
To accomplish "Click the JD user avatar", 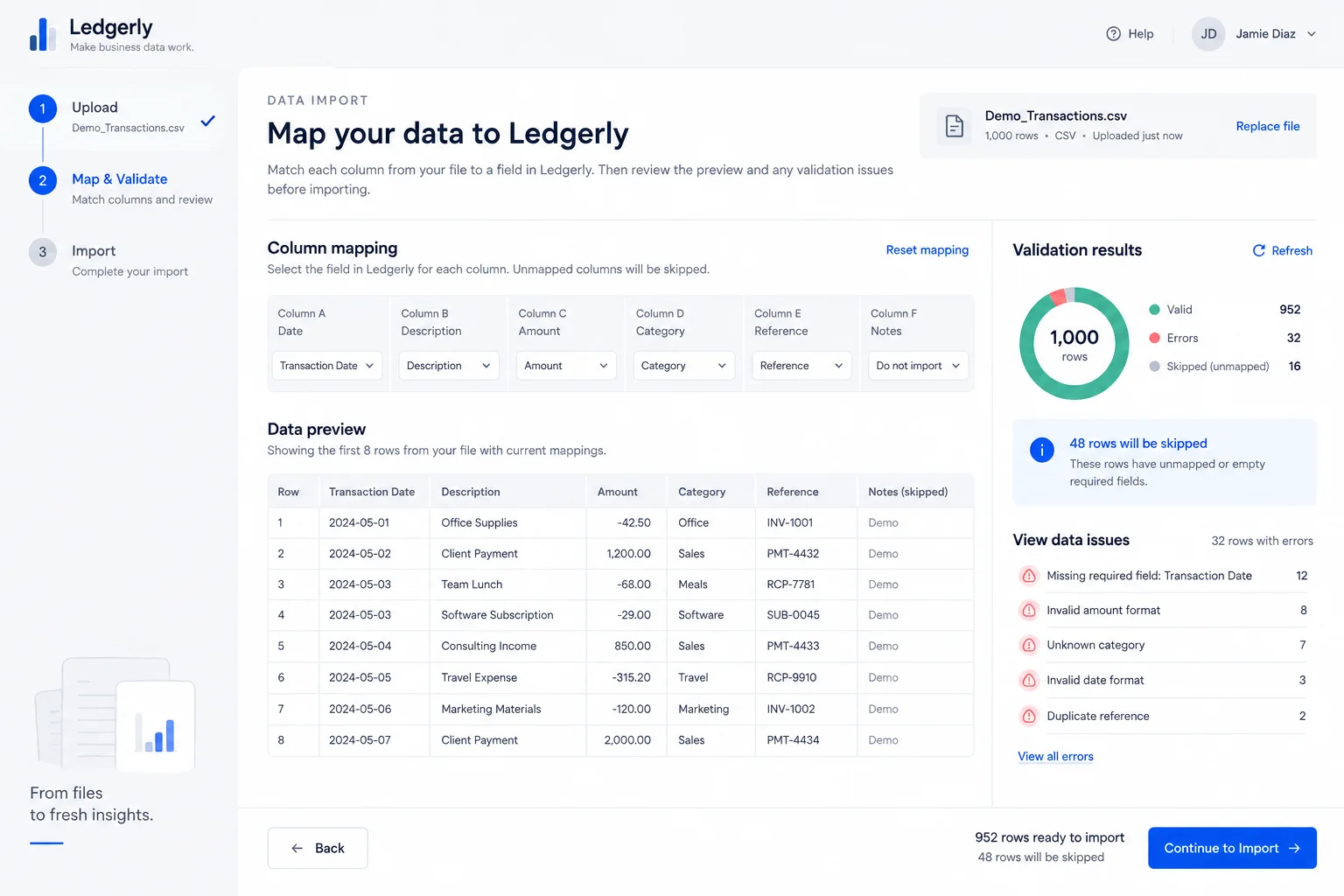I will 1208,34.
